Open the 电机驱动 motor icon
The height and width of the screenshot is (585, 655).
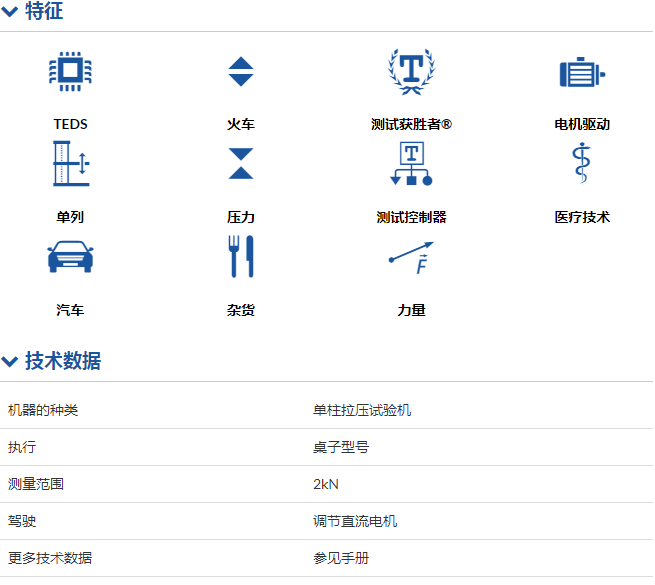[582, 73]
